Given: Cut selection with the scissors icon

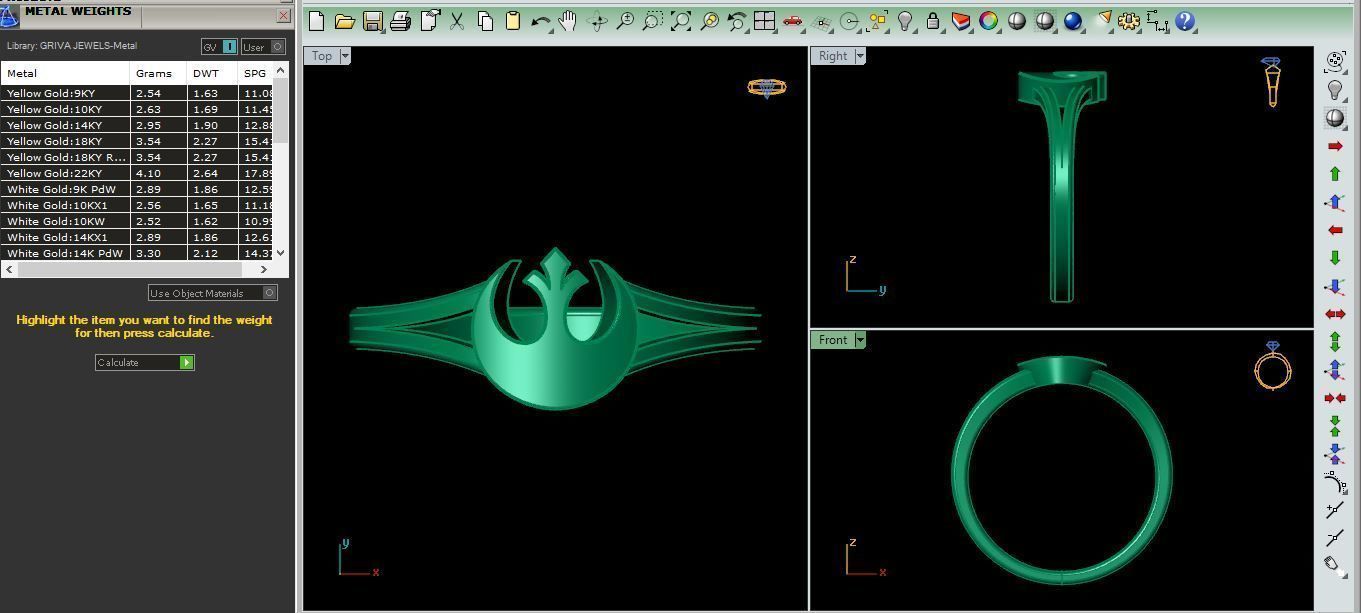Looking at the screenshot, I should pyautogui.click(x=457, y=21).
